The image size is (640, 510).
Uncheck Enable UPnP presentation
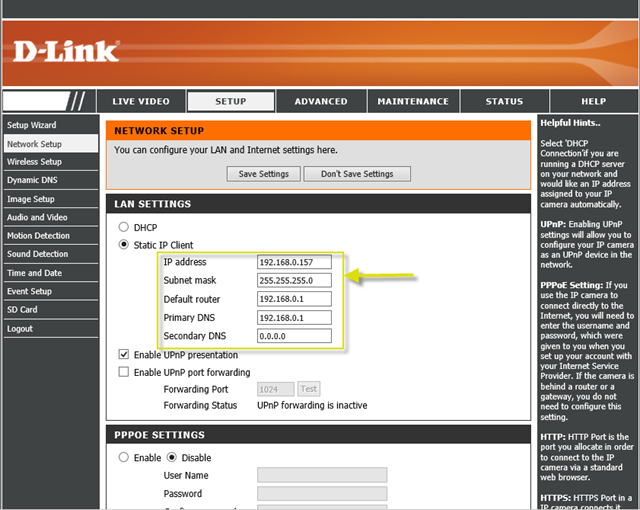123,354
